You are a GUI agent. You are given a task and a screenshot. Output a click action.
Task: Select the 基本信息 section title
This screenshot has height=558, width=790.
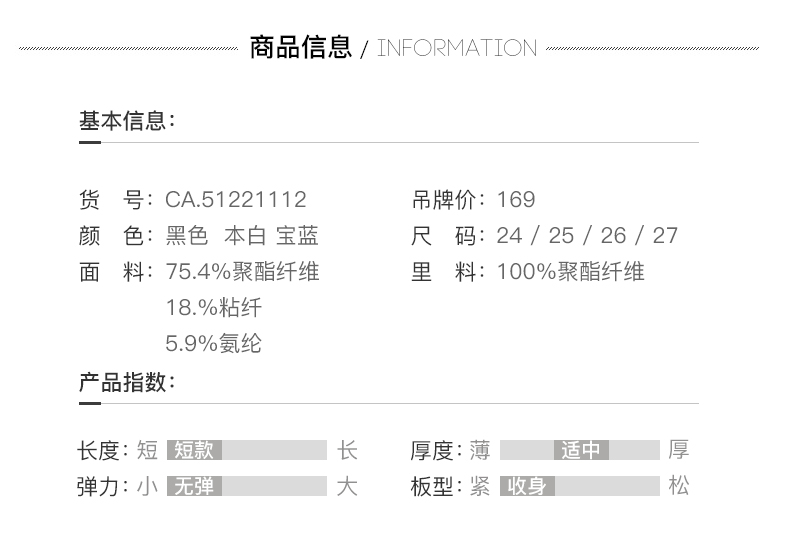pyautogui.click(x=127, y=121)
